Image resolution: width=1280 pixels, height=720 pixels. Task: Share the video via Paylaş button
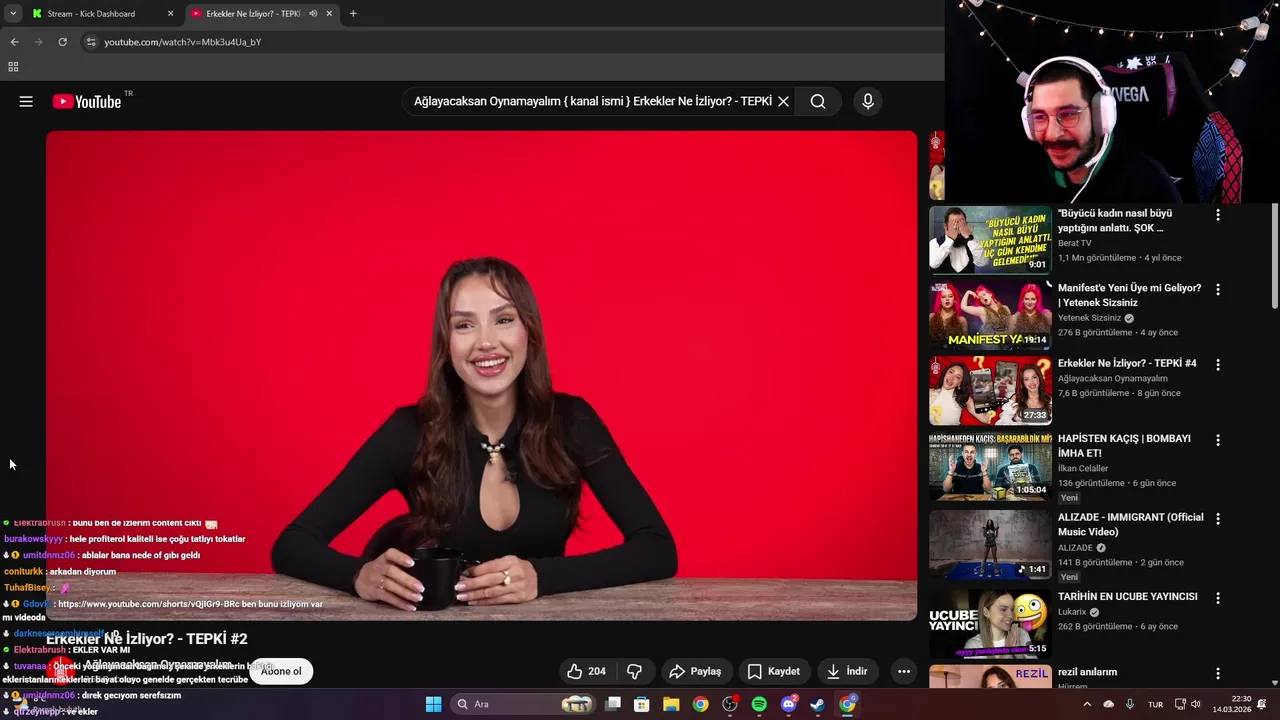pos(695,671)
